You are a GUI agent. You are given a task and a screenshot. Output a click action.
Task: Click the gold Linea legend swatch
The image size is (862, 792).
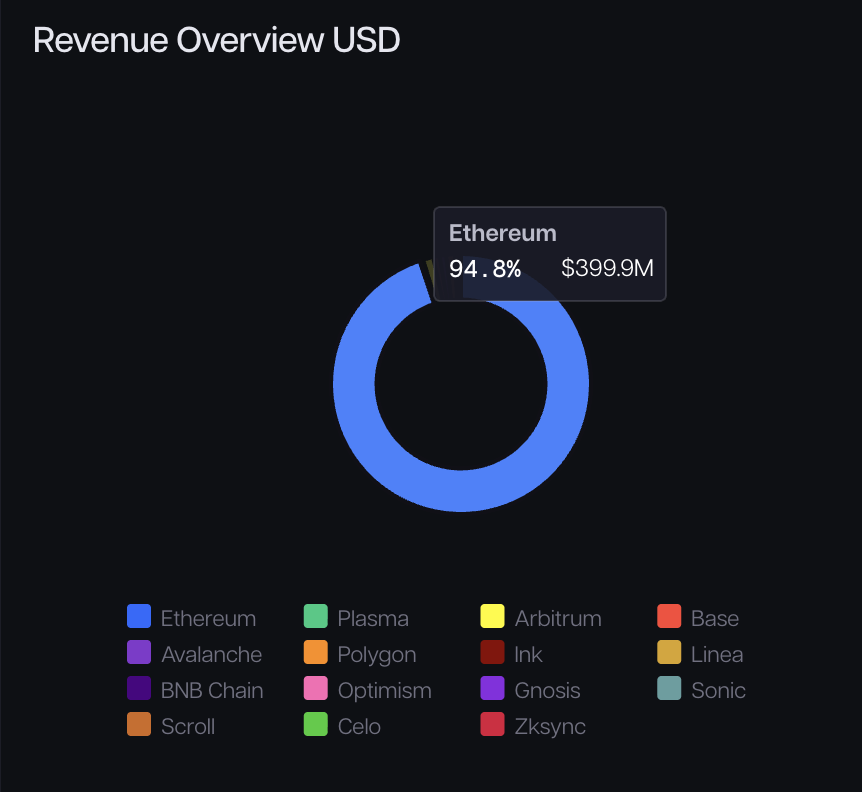point(669,652)
